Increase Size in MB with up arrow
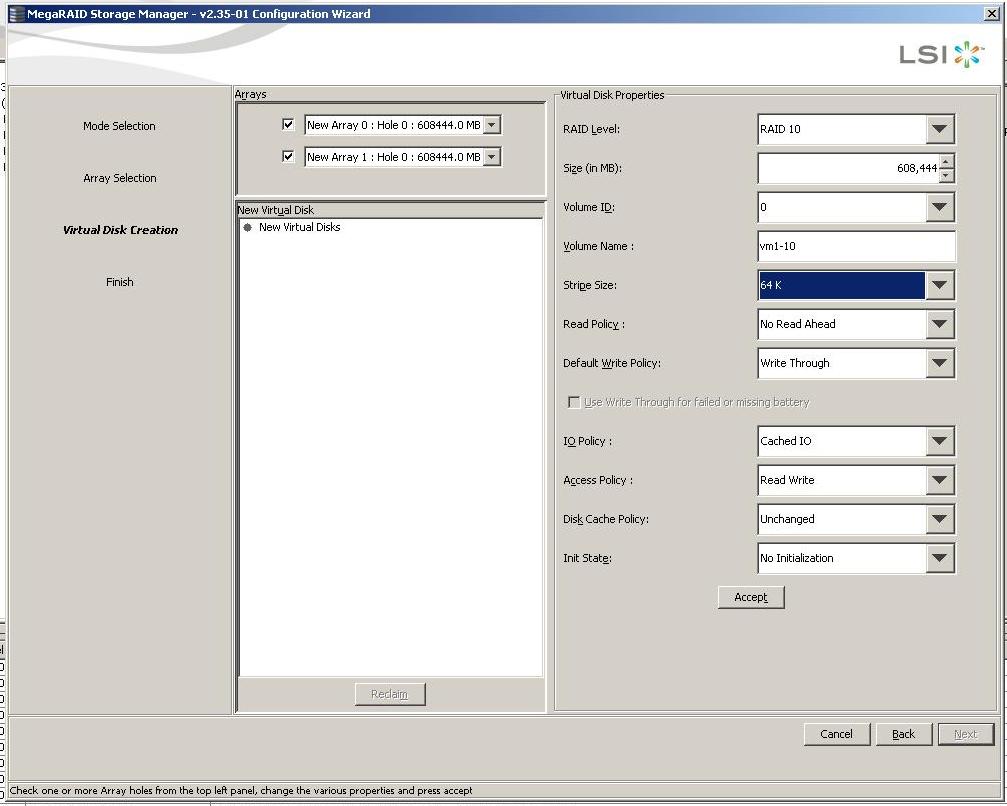Viewport: 1007px width, 806px height. click(947, 161)
